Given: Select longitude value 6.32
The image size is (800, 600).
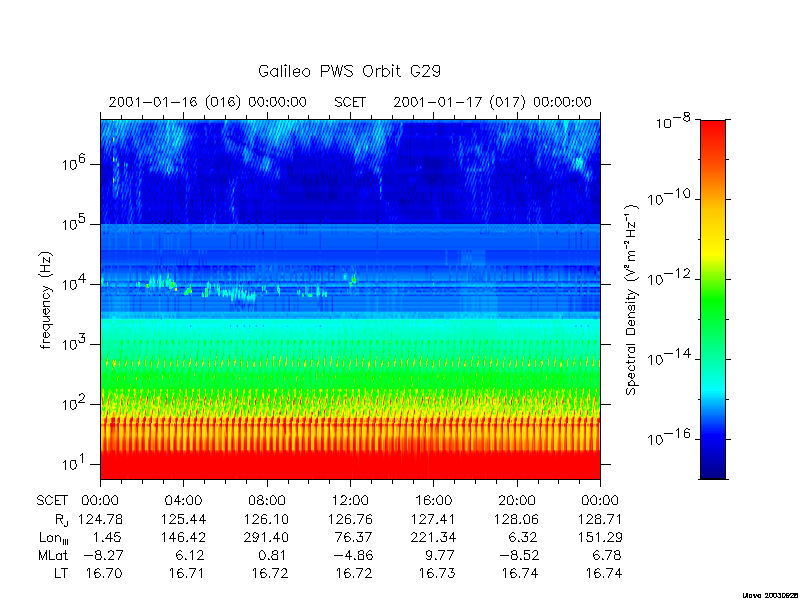Looking at the screenshot, I should pyautogui.click(x=523, y=537).
